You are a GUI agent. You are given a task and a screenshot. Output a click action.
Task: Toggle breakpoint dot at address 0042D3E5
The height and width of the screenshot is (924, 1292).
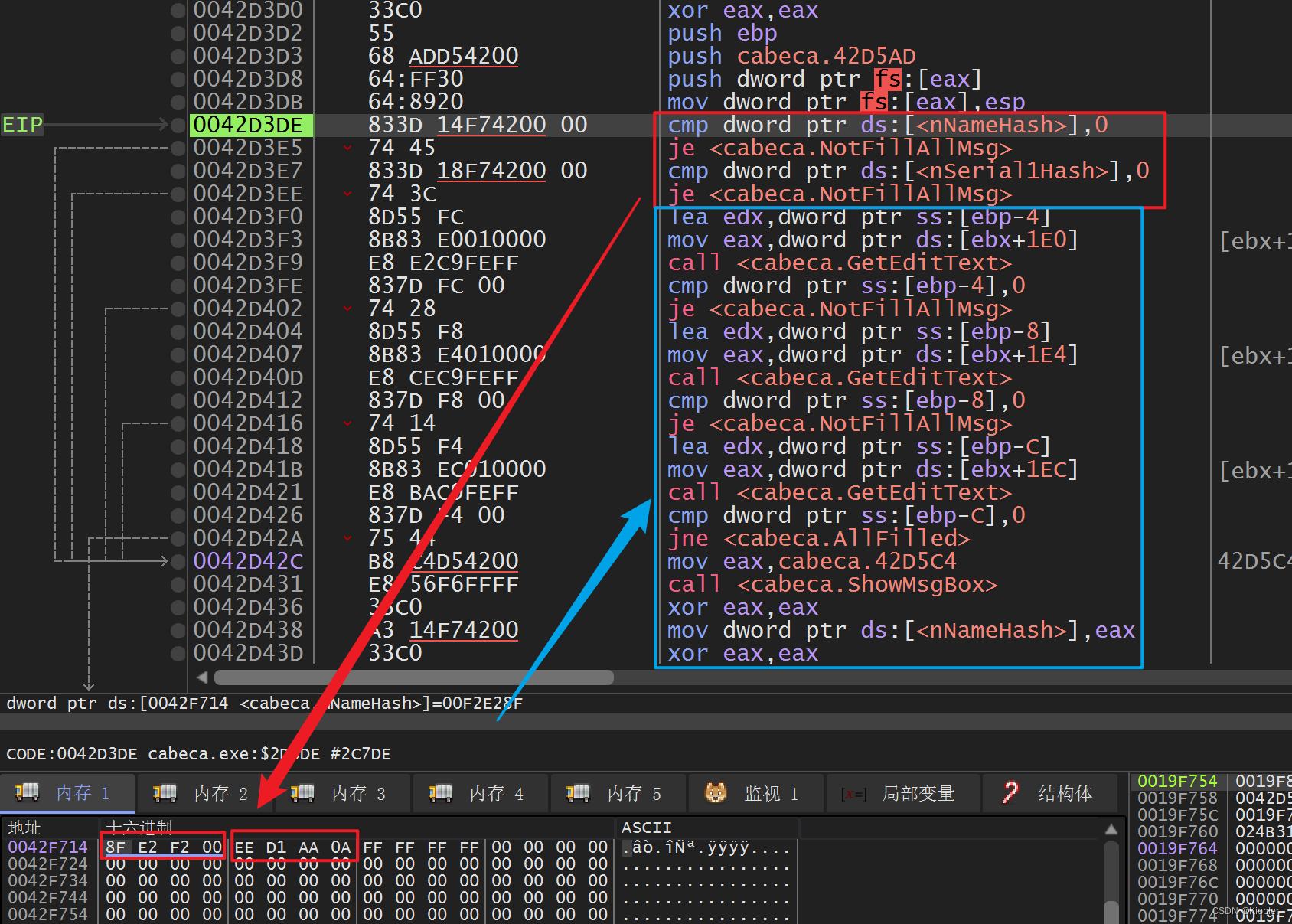[x=178, y=149]
